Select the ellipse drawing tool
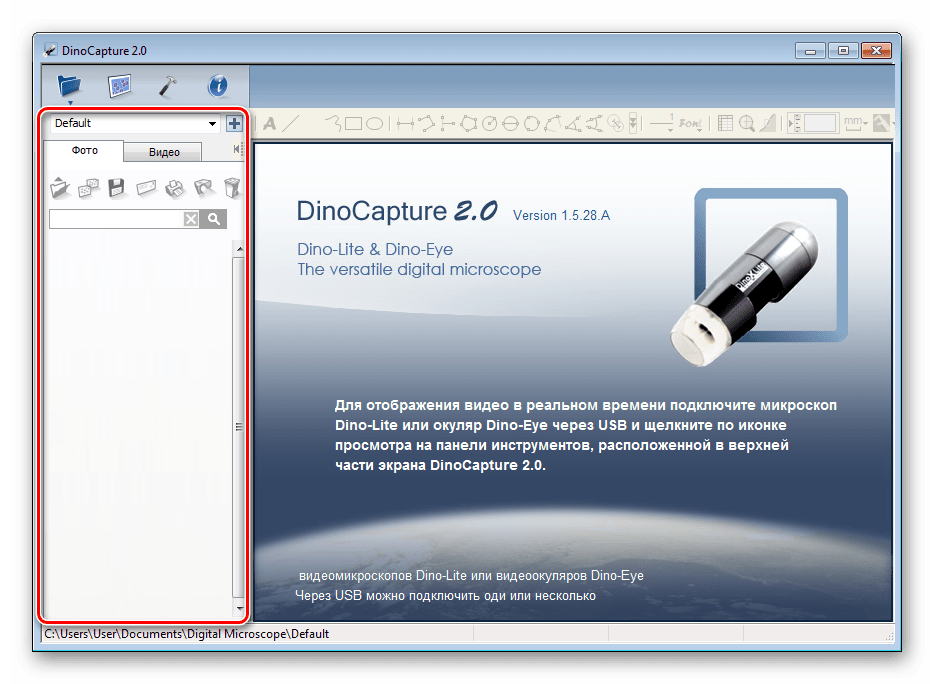 374,123
